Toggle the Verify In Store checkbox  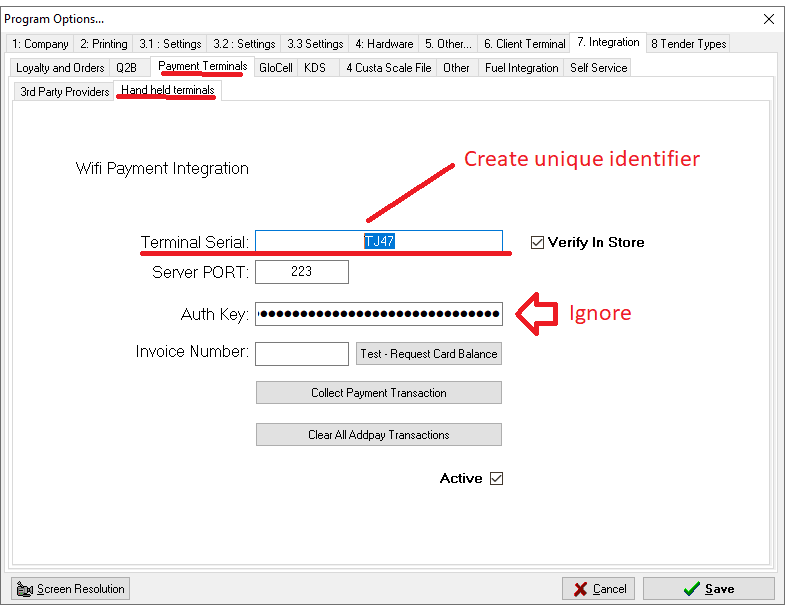(538, 242)
